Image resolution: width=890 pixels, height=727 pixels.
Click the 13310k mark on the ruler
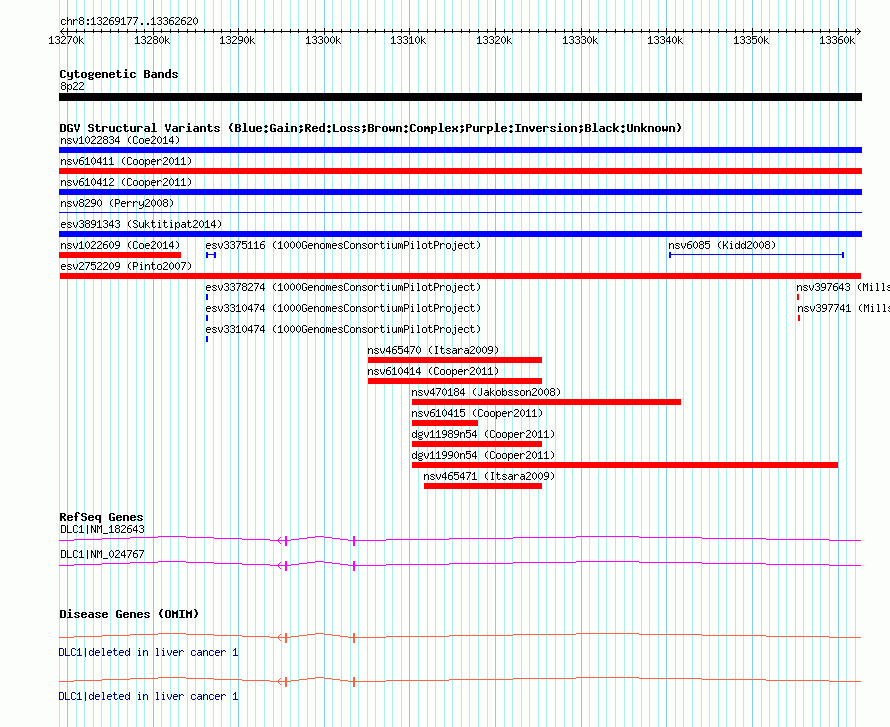click(x=407, y=40)
